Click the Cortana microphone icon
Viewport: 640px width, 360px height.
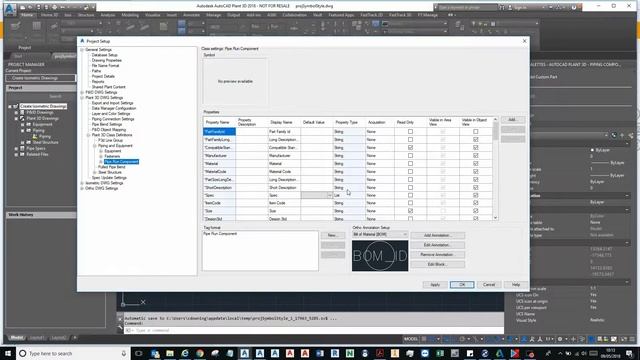tap(124, 353)
